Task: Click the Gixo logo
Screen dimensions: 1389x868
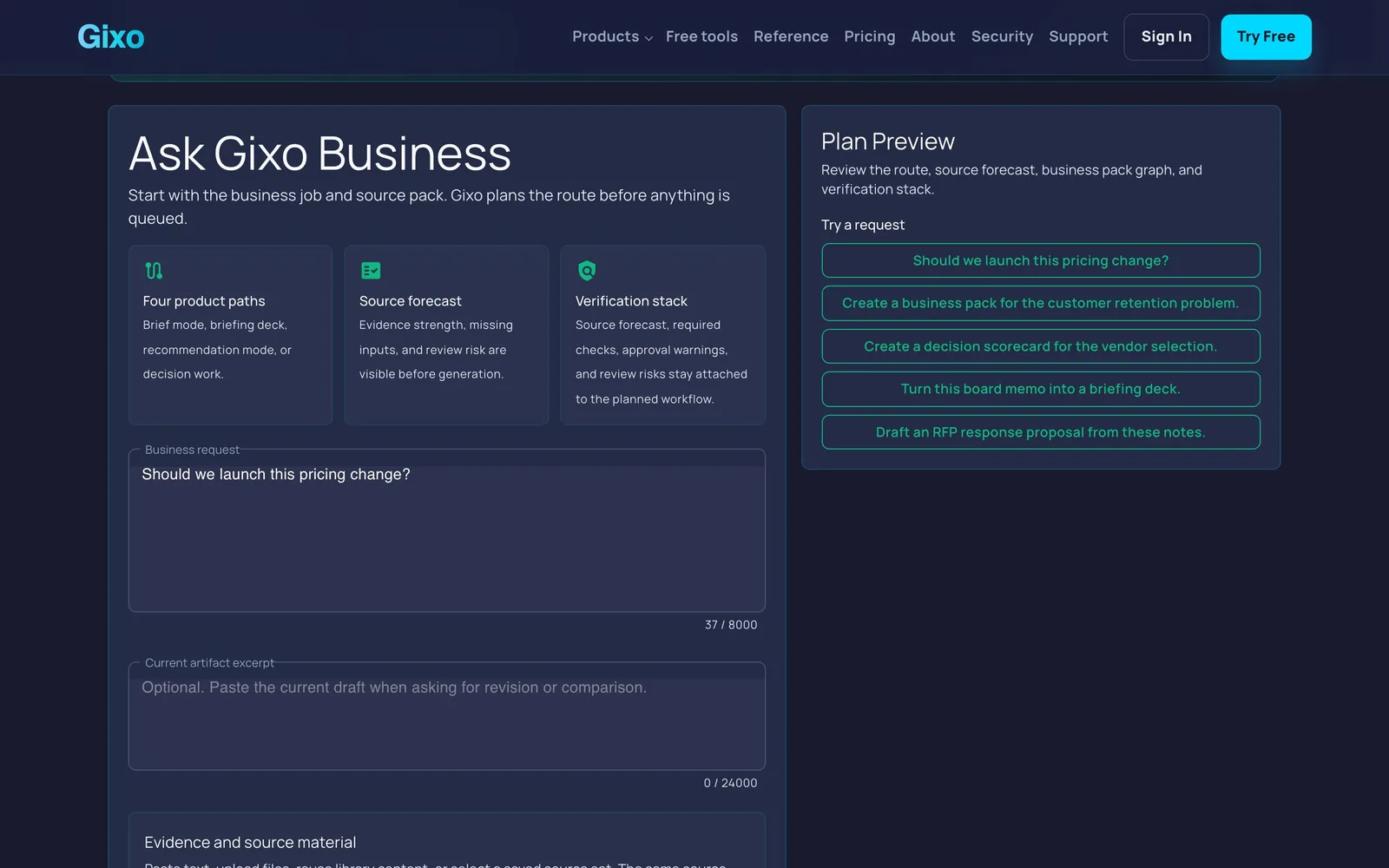Action: click(111, 36)
